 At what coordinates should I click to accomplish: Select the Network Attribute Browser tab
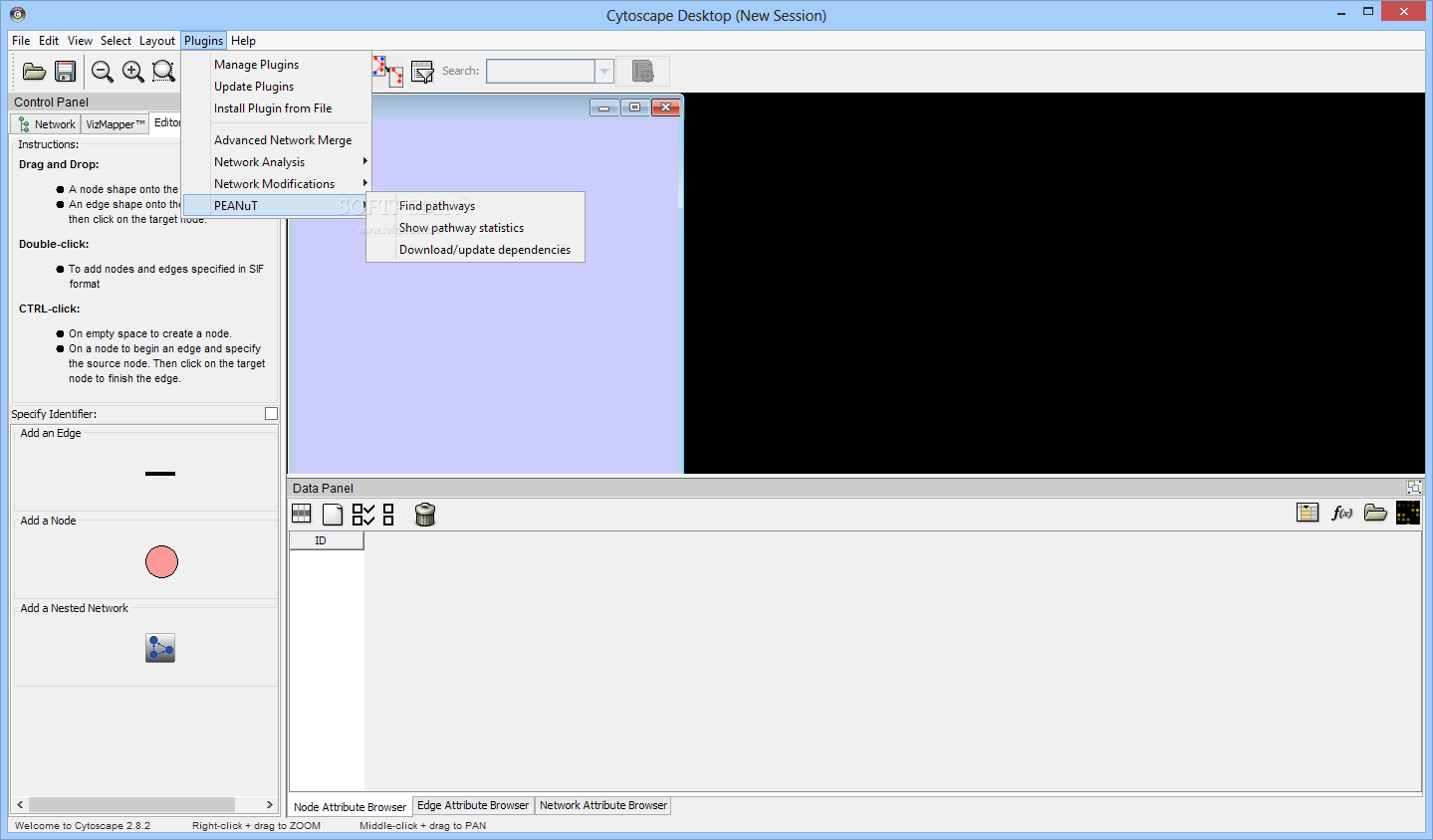tap(603, 805)
